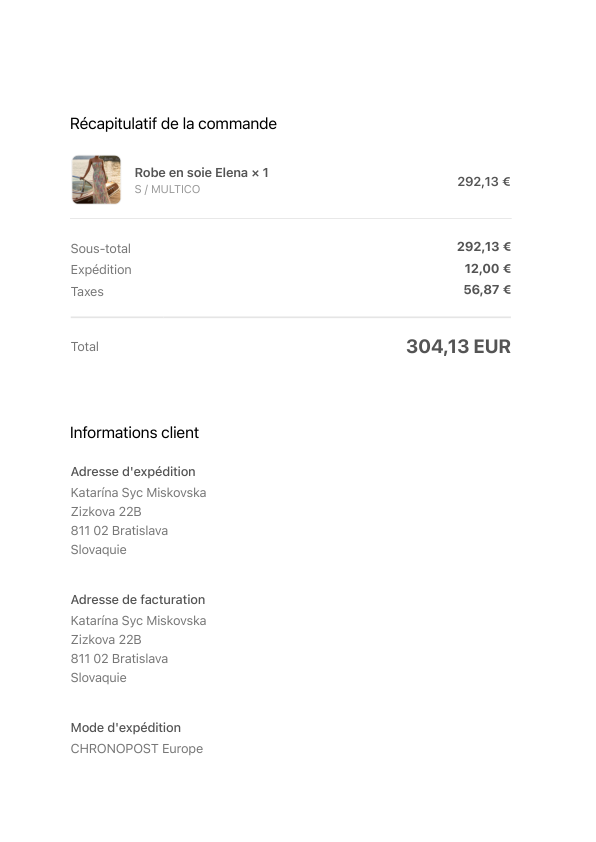Viewport: 596px width, 842px height.
Task: Click the shipping address name Katarína Syc Miskovska
Action: pos(139,493)
